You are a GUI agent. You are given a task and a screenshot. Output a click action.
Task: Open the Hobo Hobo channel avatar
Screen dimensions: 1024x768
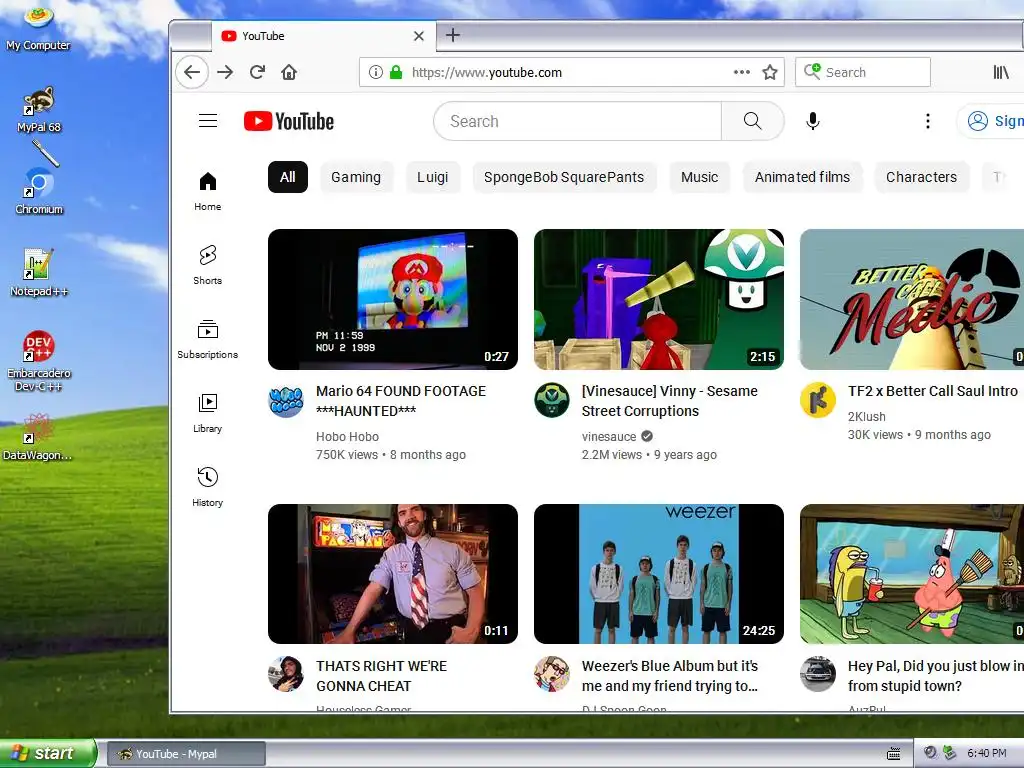[x=286, y=400]
